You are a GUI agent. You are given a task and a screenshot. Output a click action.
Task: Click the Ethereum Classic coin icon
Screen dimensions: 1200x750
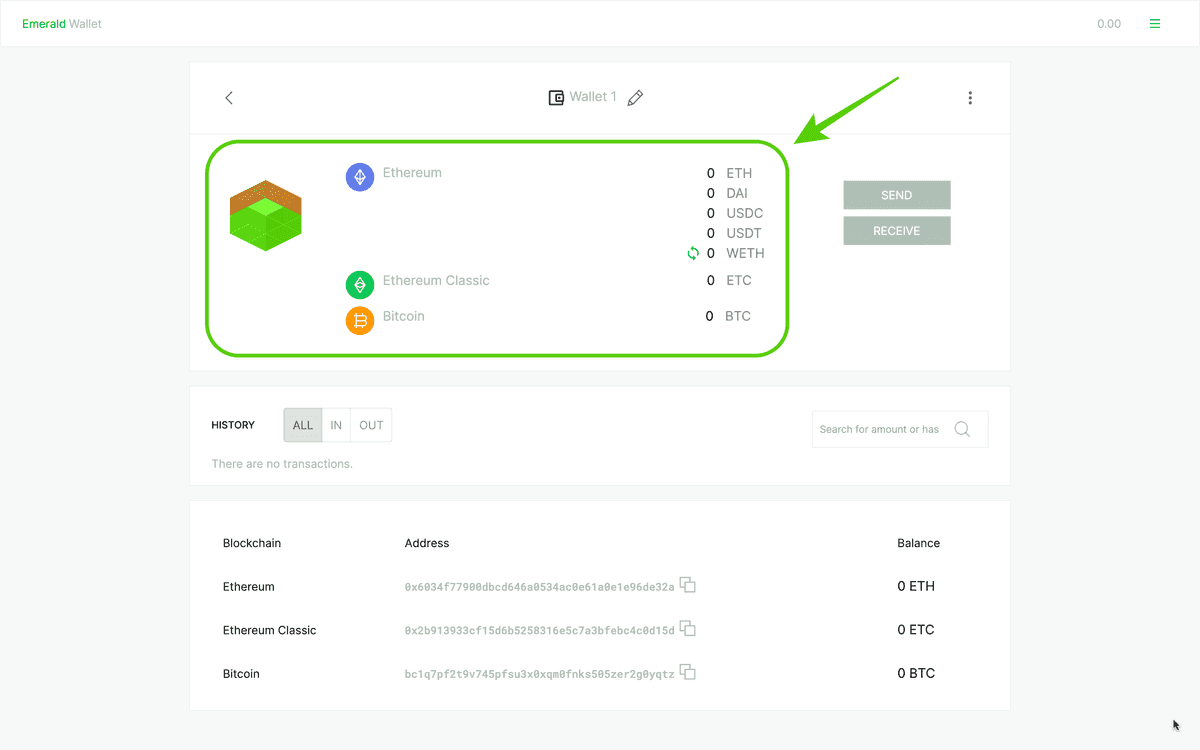click(x=359, y=285)
